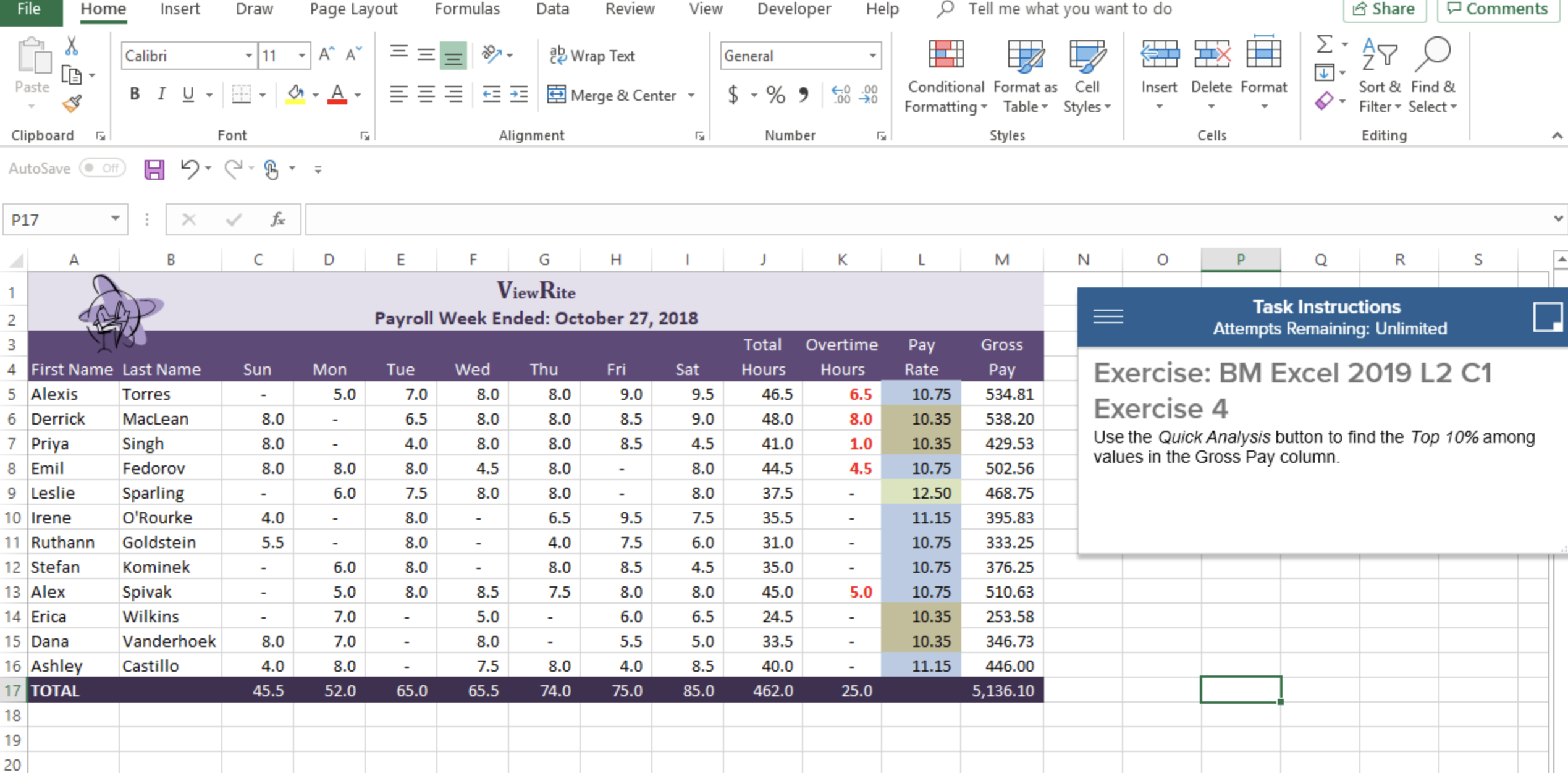Screen dimensions: 1568x773
Task: Open the Page Layout tab
Action: [353, 9]
